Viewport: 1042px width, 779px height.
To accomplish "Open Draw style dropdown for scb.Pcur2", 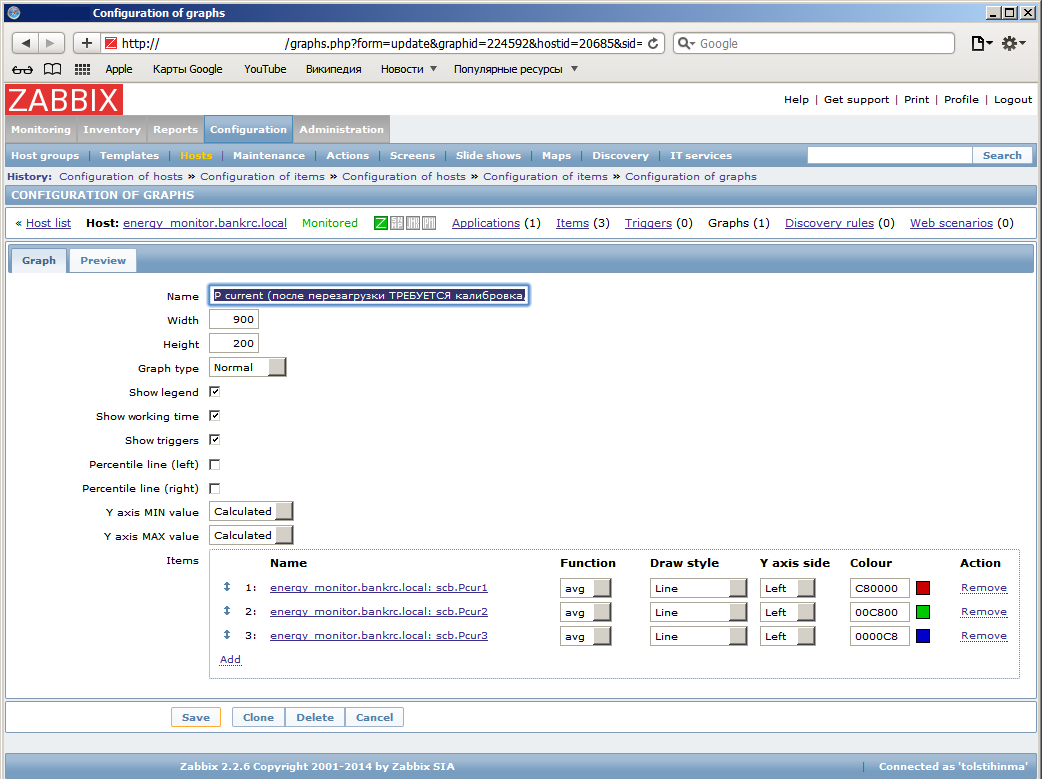I will [698, 612].
